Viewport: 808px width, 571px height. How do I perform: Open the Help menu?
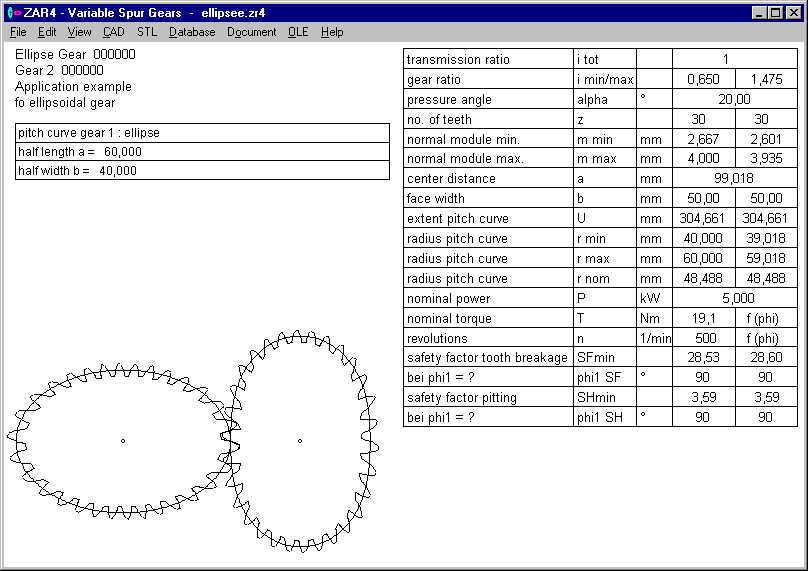tap(332, 32)
